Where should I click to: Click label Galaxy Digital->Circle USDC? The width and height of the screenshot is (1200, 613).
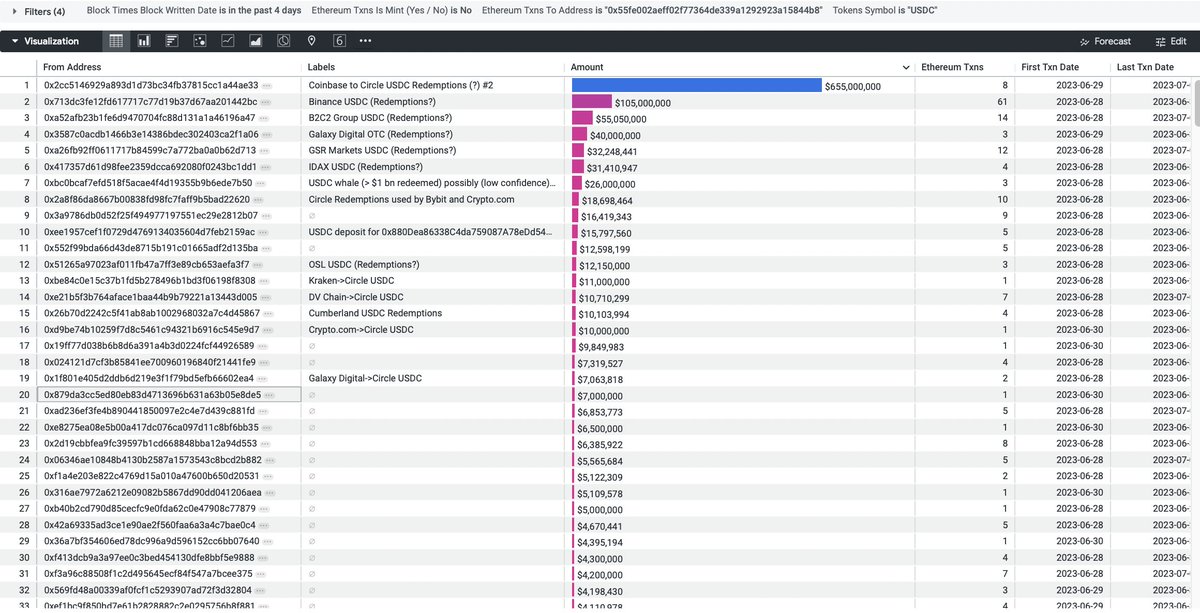(366, 379)
